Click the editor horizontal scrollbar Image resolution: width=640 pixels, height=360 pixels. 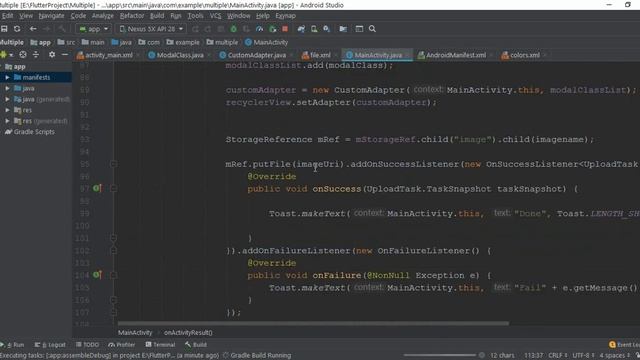(313, 324)
